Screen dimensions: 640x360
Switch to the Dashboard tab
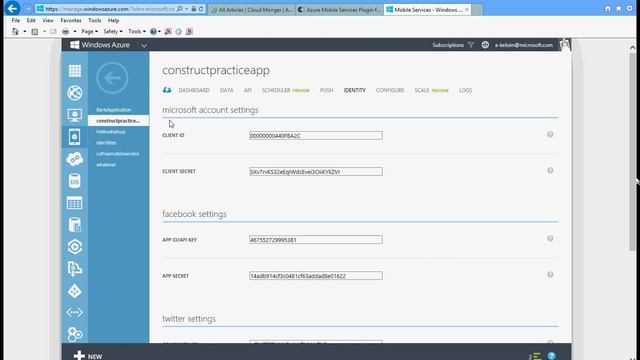[194, 90]
